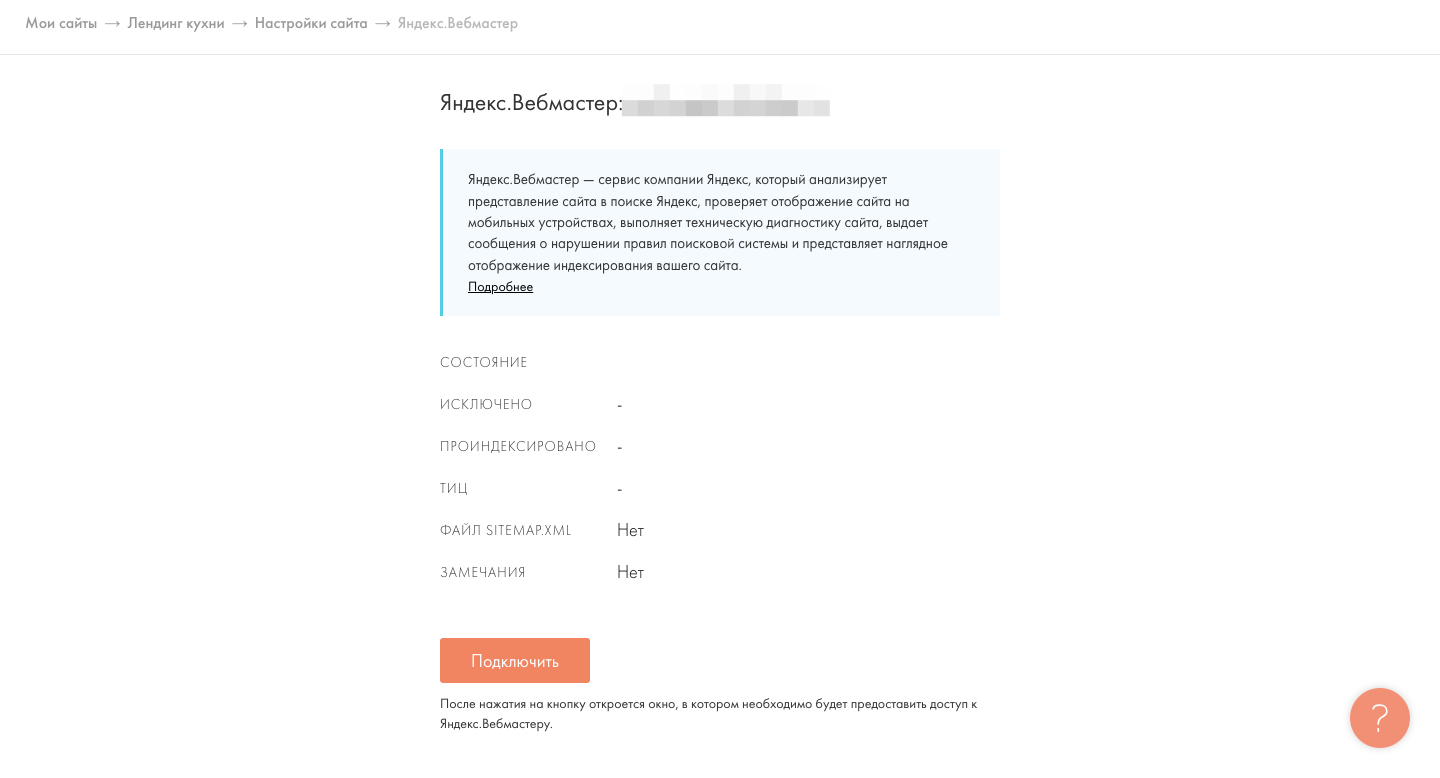Open the help question mark button

[x=1379, y=718]
